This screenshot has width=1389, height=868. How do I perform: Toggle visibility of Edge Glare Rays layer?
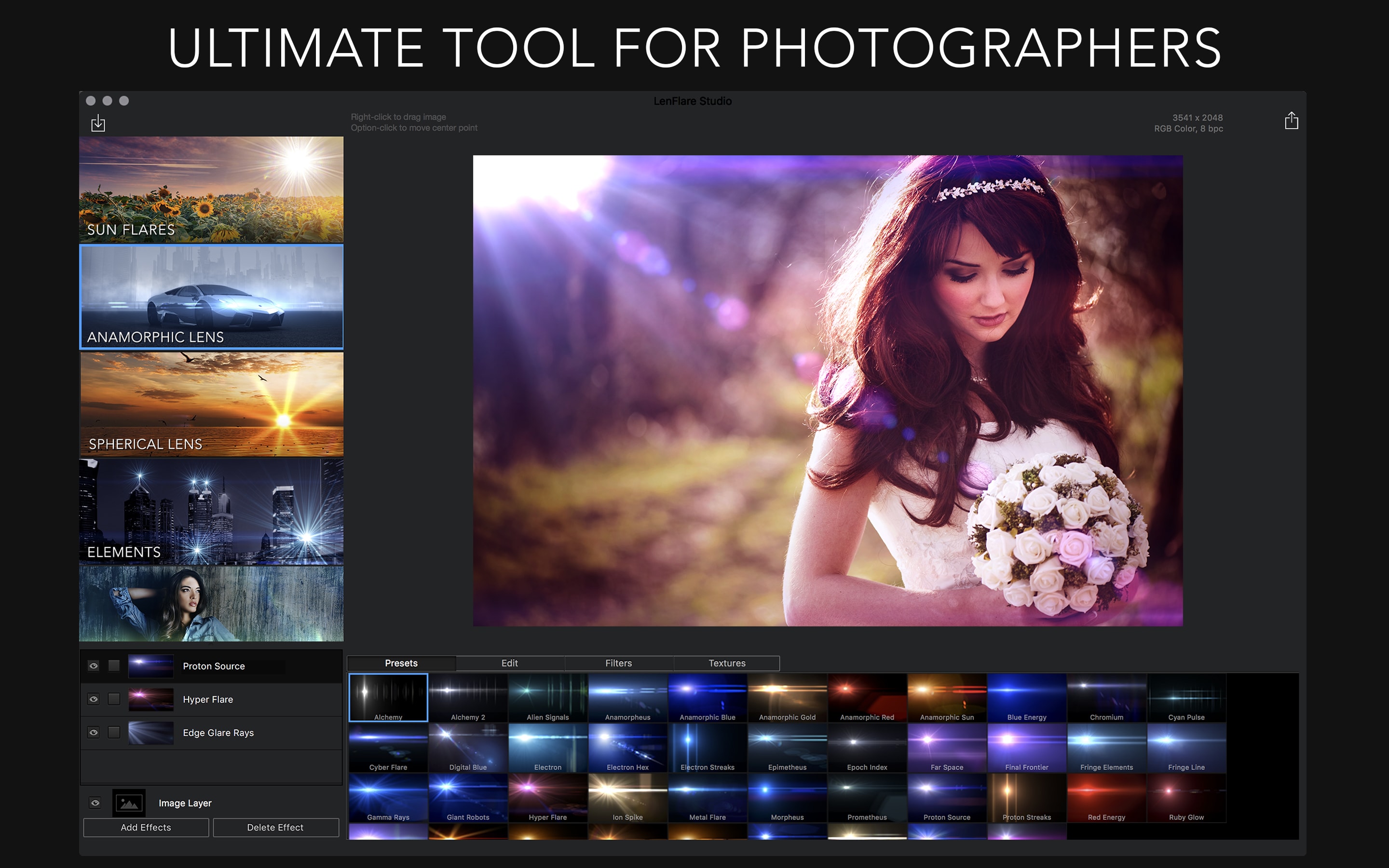click(94, 732)
